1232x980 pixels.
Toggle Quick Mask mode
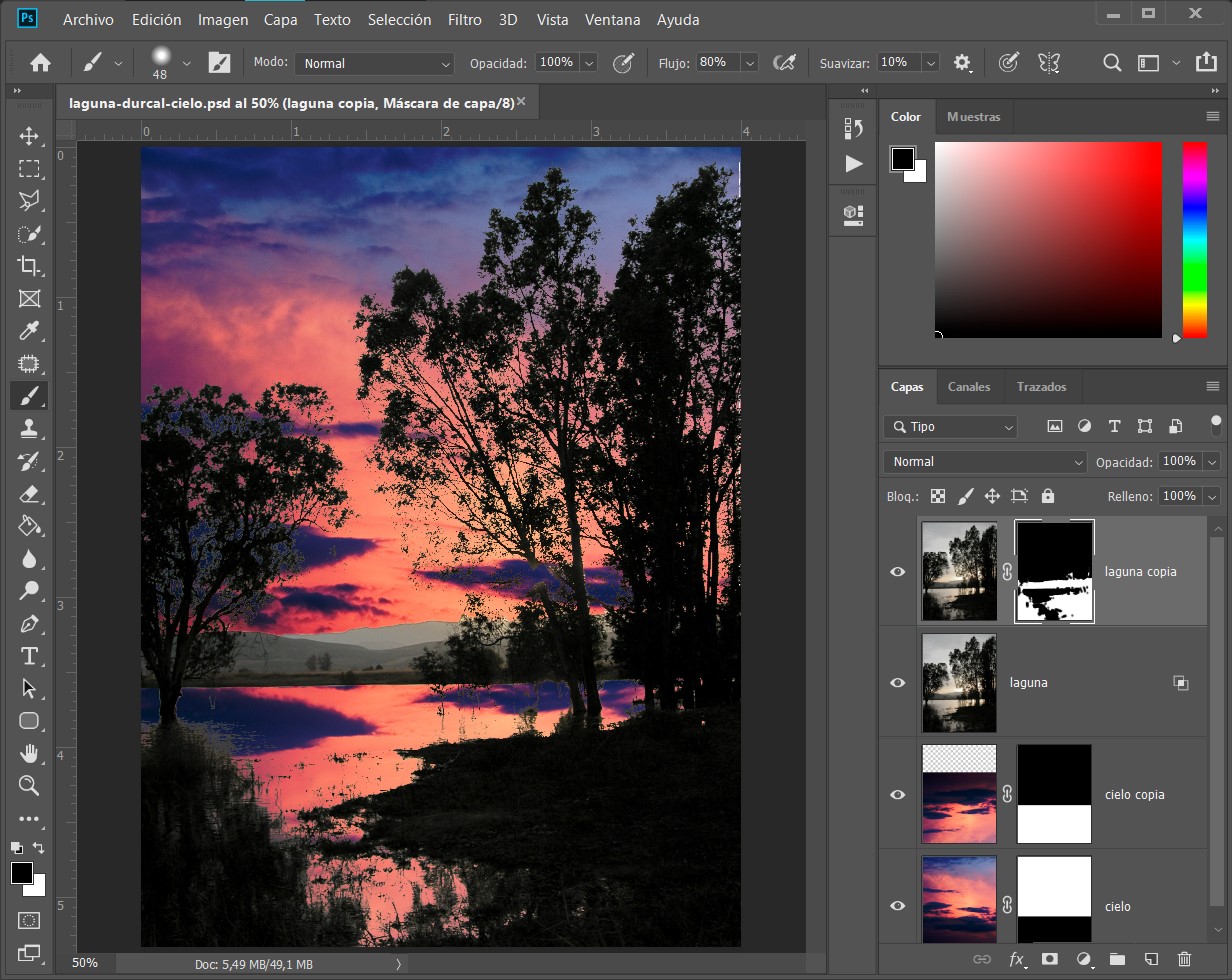[x=29, y=921]
